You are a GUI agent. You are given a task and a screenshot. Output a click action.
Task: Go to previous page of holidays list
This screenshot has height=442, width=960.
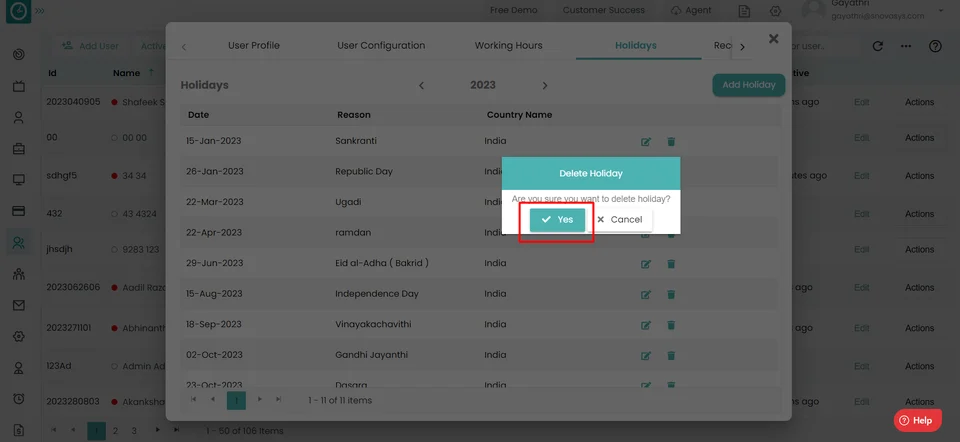click(x=212, y=400)
